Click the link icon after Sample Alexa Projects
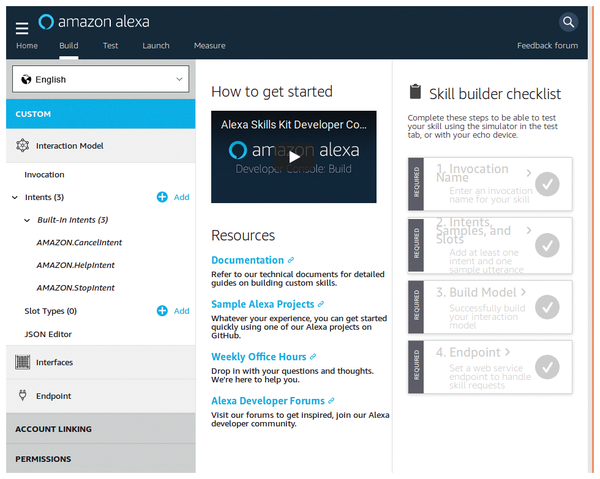This screenshot has height=479, width=600. click(321, 304)
